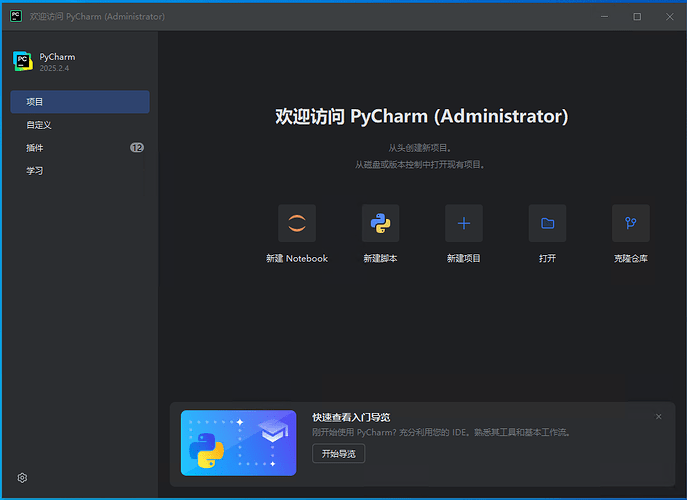Click the 新建 Notebook Jupyter icon
The height and width of the screenshot is (500, 687).
[297, 223]
